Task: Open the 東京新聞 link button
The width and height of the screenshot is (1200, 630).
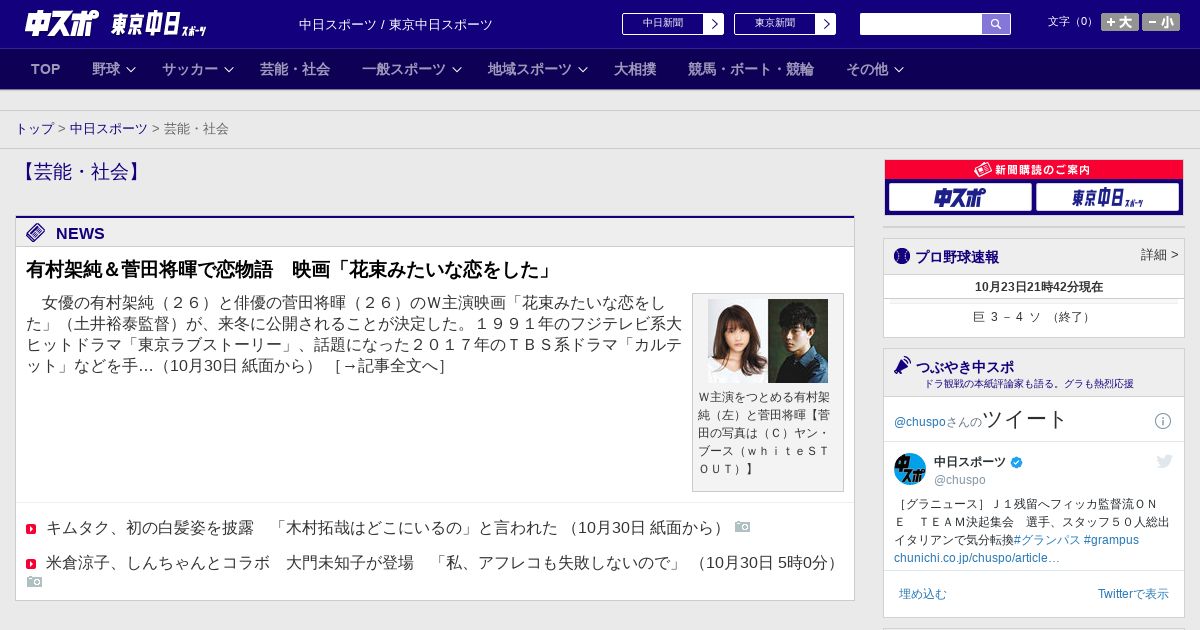Action: pyautogui.click(x=775, y=24)
